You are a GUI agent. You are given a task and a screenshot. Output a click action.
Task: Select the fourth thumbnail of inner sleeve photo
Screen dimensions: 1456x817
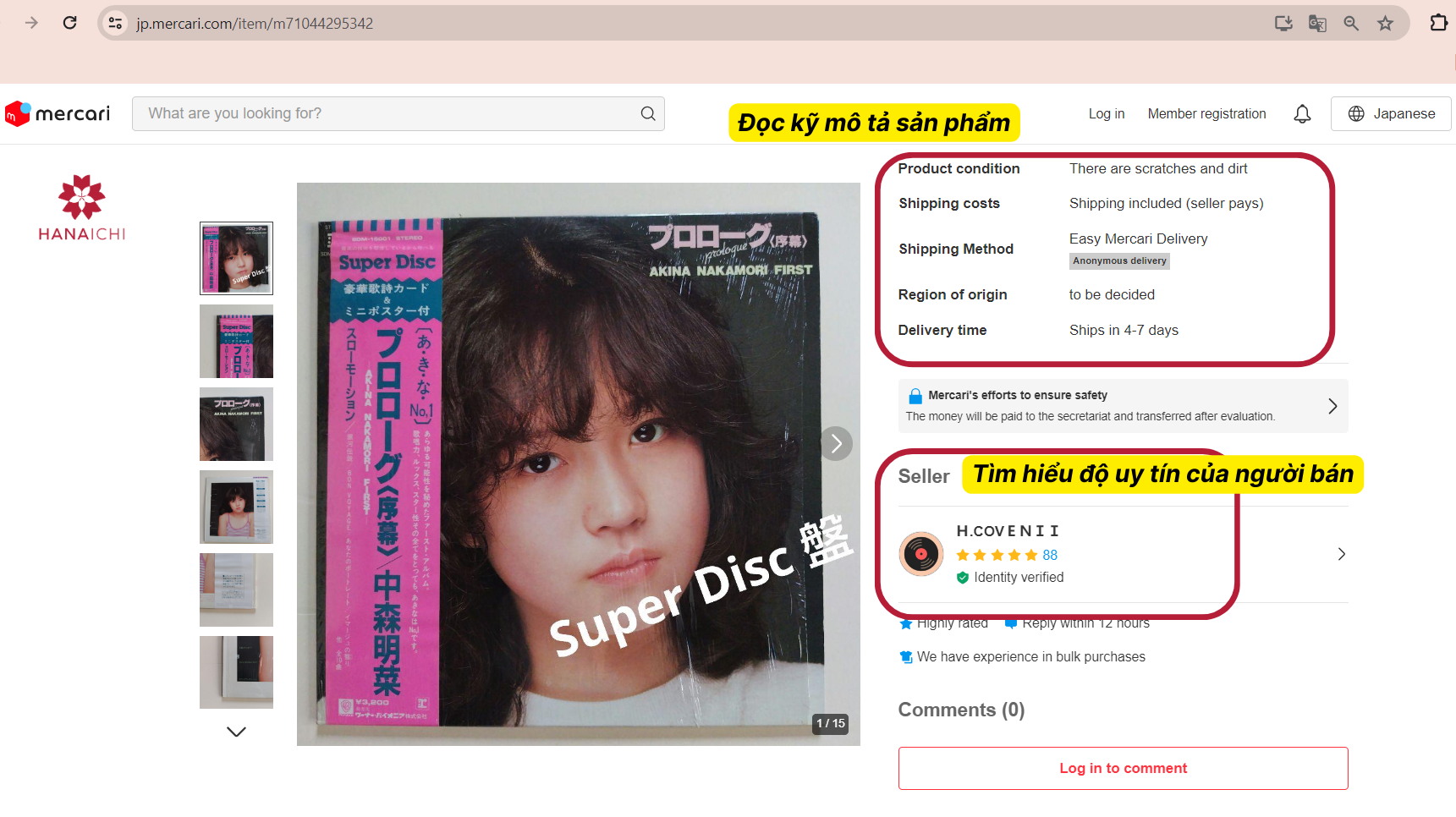tap(236, 507)
